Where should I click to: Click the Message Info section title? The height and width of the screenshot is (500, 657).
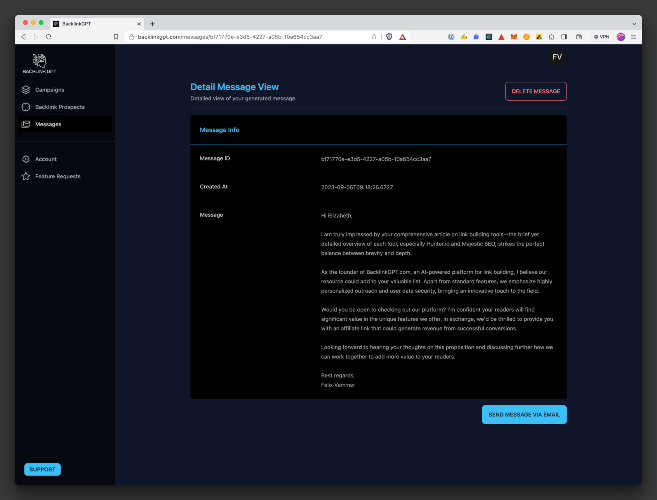click(219, 130)
